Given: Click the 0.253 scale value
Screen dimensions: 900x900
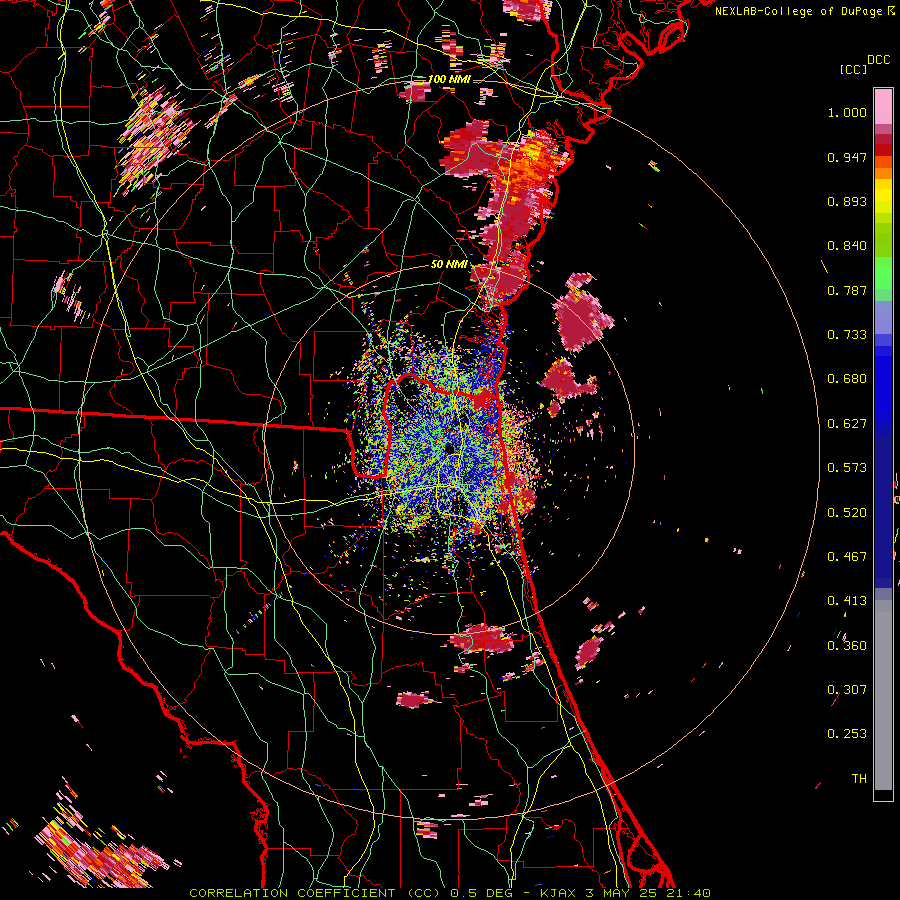Looking at the screenshot, I should click(x=847, y=734).
